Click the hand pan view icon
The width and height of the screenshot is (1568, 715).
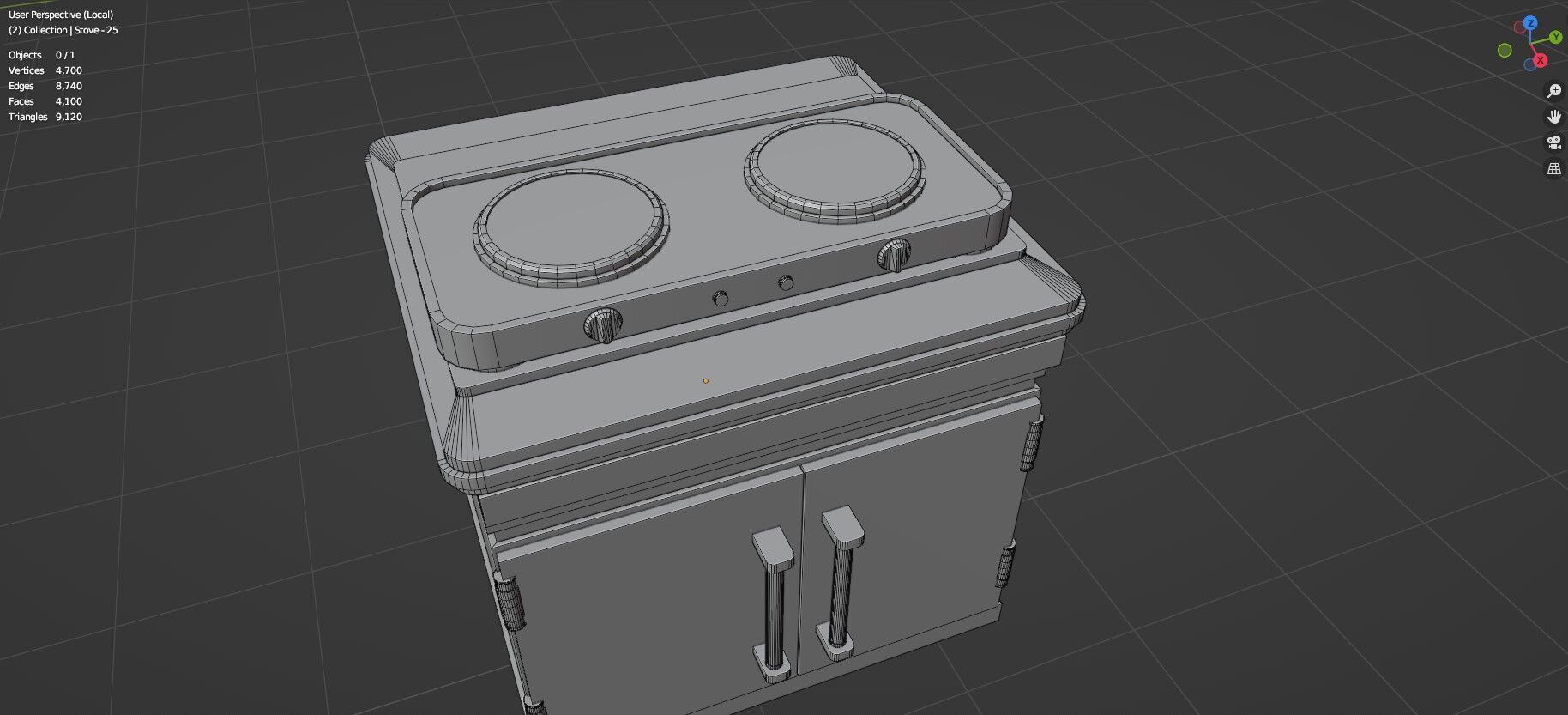coord(1553,117)
